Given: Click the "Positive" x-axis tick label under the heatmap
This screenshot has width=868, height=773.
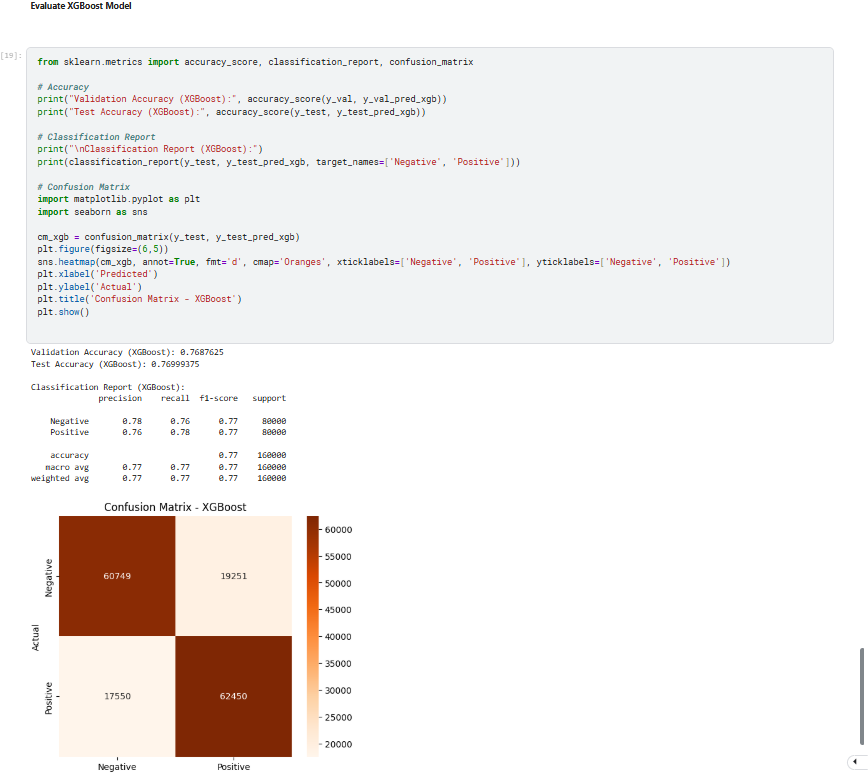Looking at the screenshot, I should (234, 767).
